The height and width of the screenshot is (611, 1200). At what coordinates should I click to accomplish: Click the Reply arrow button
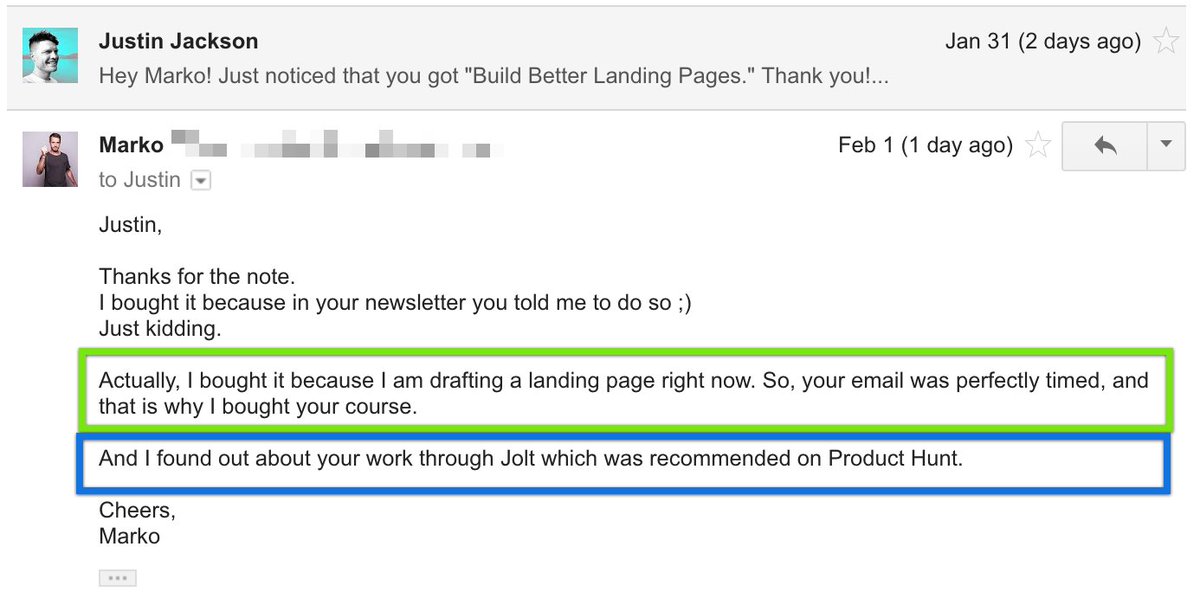pyautogui.click(x=1105, y=145)
